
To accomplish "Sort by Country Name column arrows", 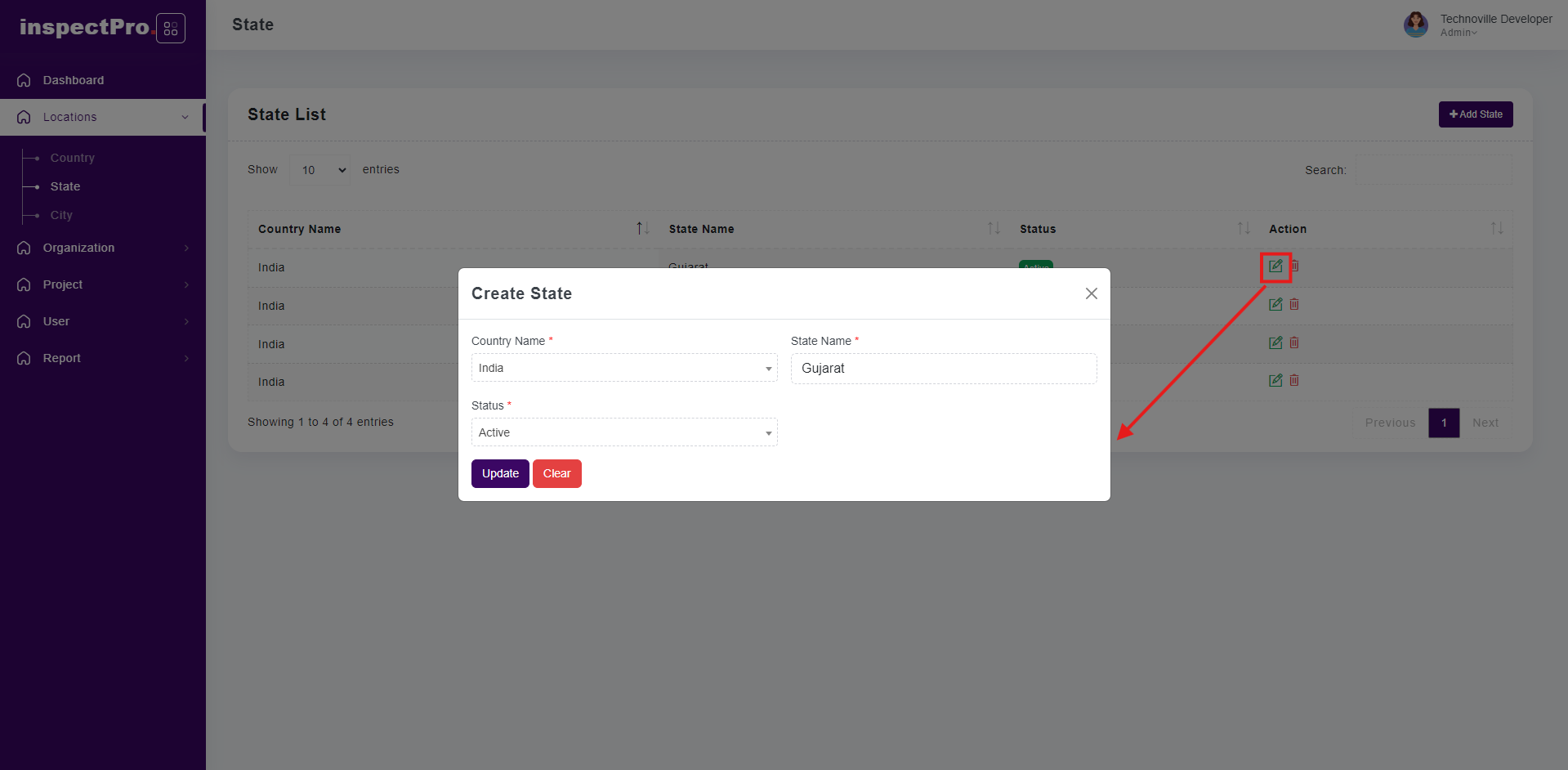I will [x=642, y=228].
